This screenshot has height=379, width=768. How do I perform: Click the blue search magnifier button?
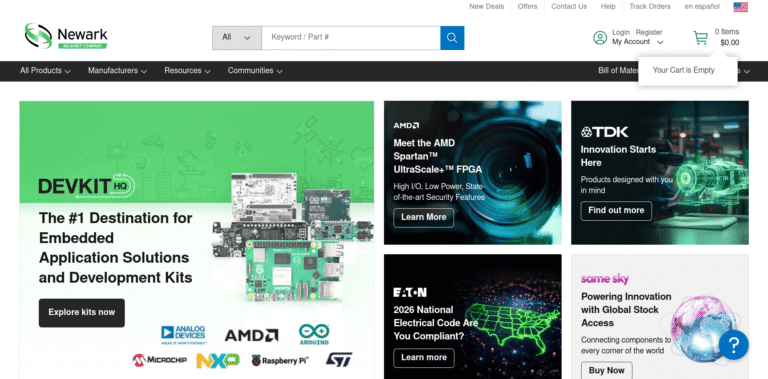coord(452,38)
